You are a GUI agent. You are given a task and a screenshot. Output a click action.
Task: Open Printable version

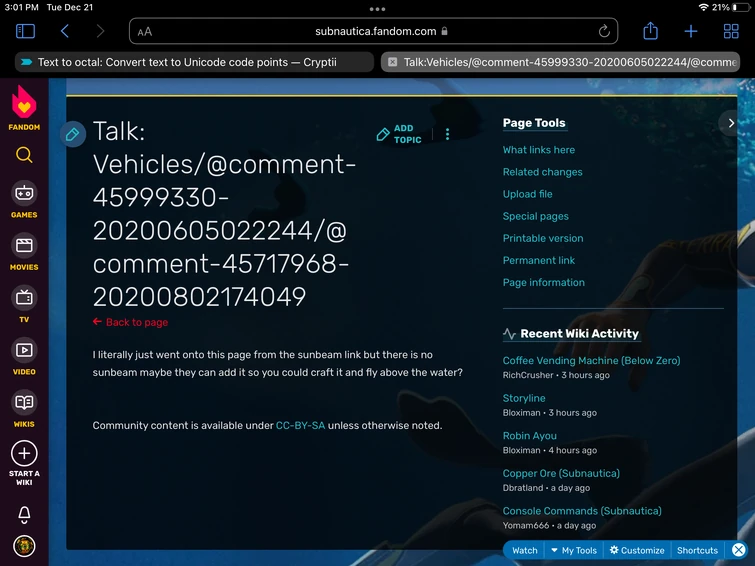click(x=543, y=238)
